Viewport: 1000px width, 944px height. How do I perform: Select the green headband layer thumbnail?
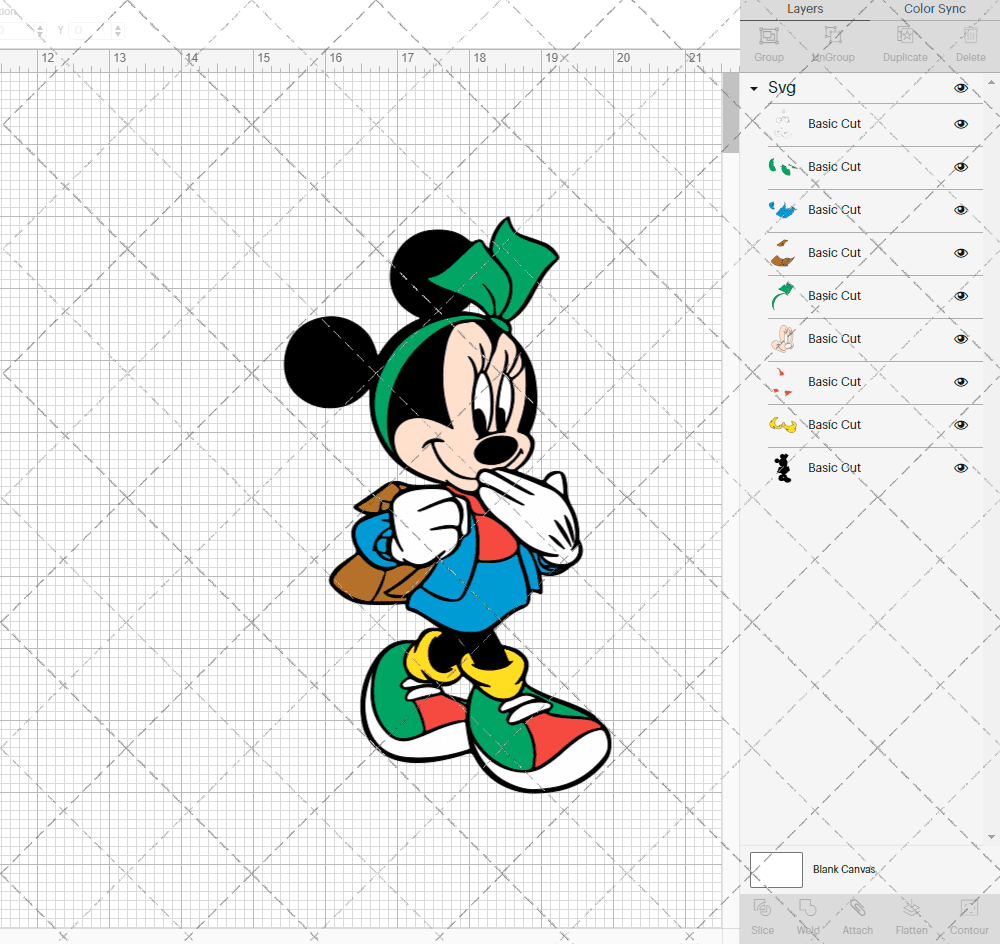tap(783, 296)
